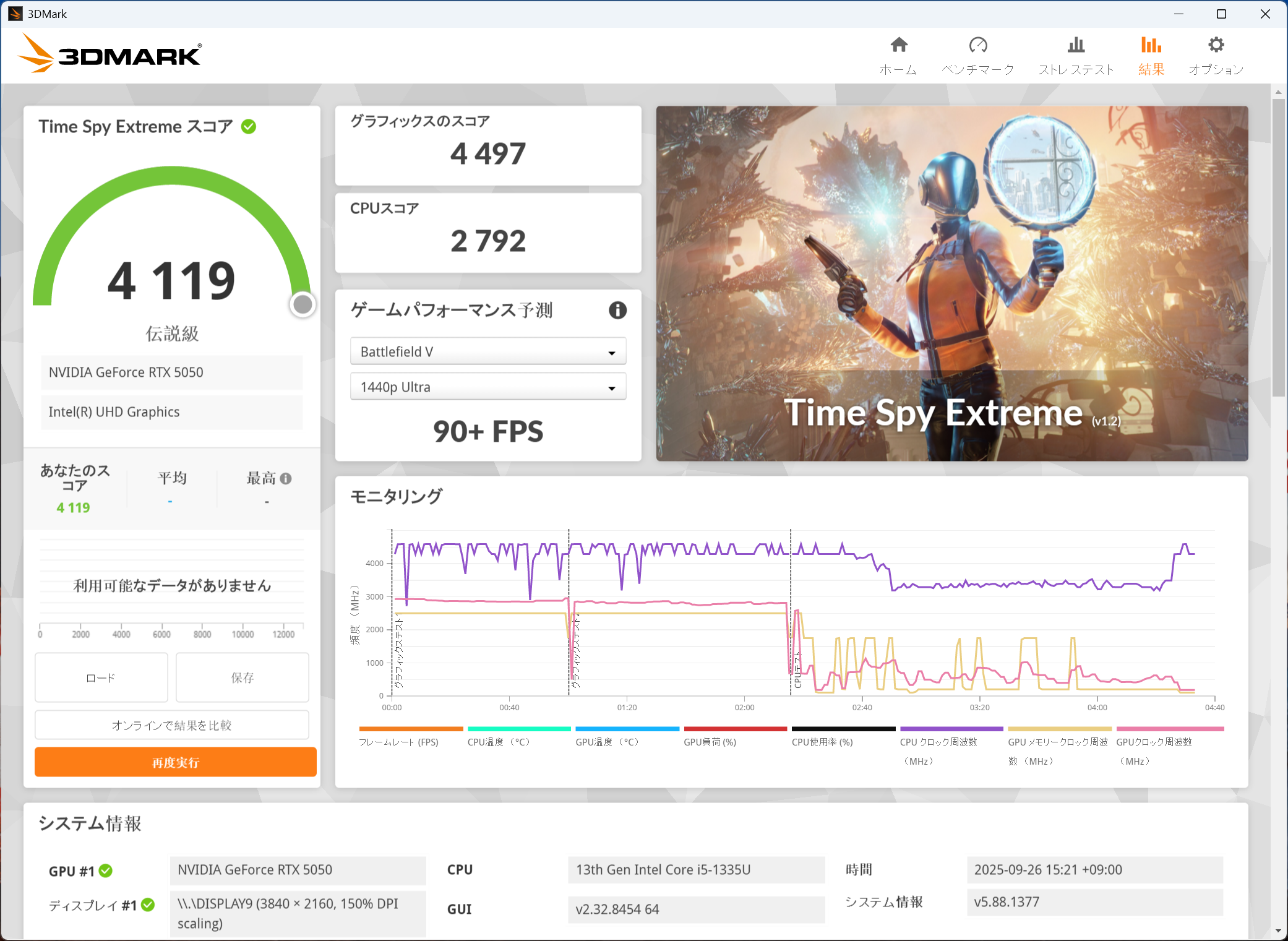Open the Stress Test (ストレステスト) icon
1288x941 pixels.
click(x=1076, y=46)
